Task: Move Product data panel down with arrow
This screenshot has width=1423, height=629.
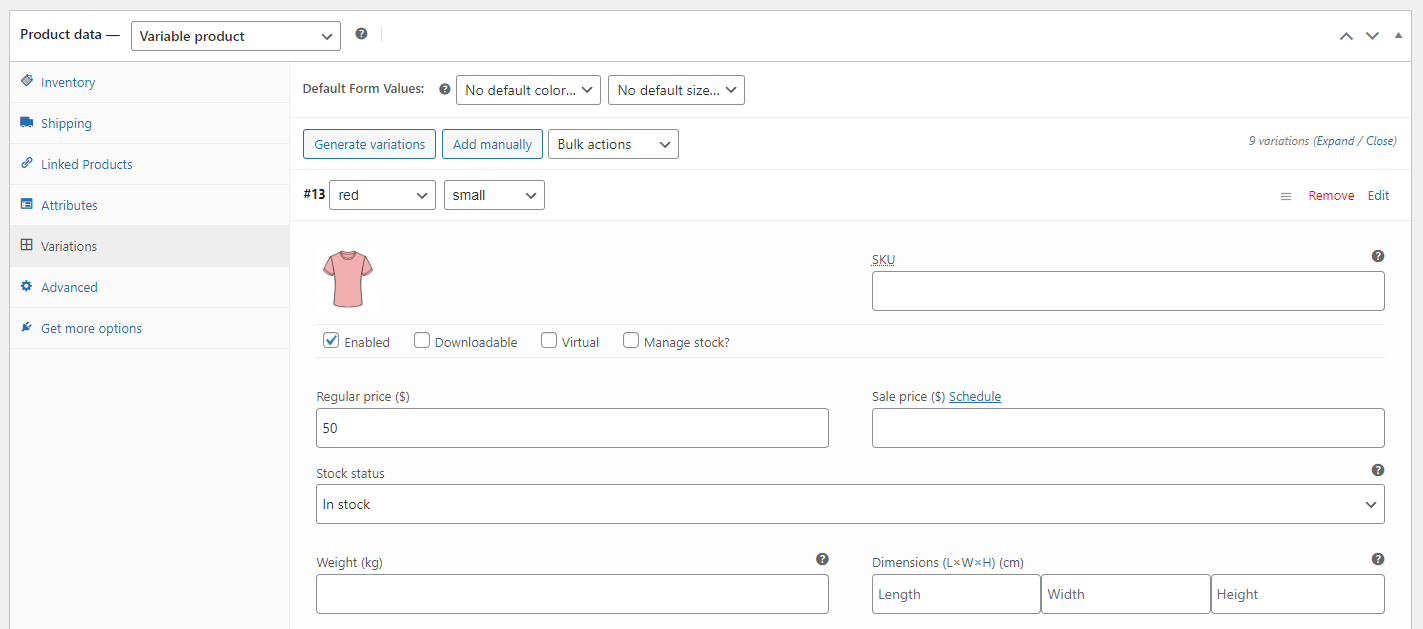Action: coord(1372,35)
